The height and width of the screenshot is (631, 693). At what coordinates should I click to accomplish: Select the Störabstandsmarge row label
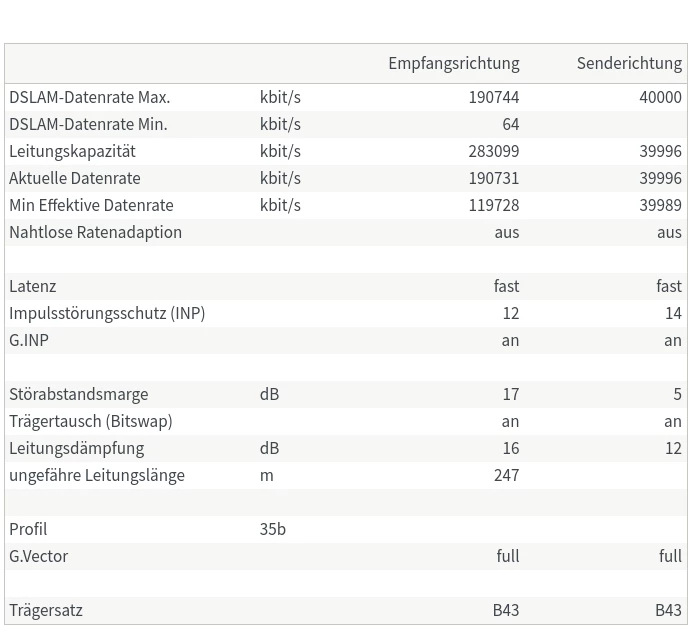[x=78, y=394]
